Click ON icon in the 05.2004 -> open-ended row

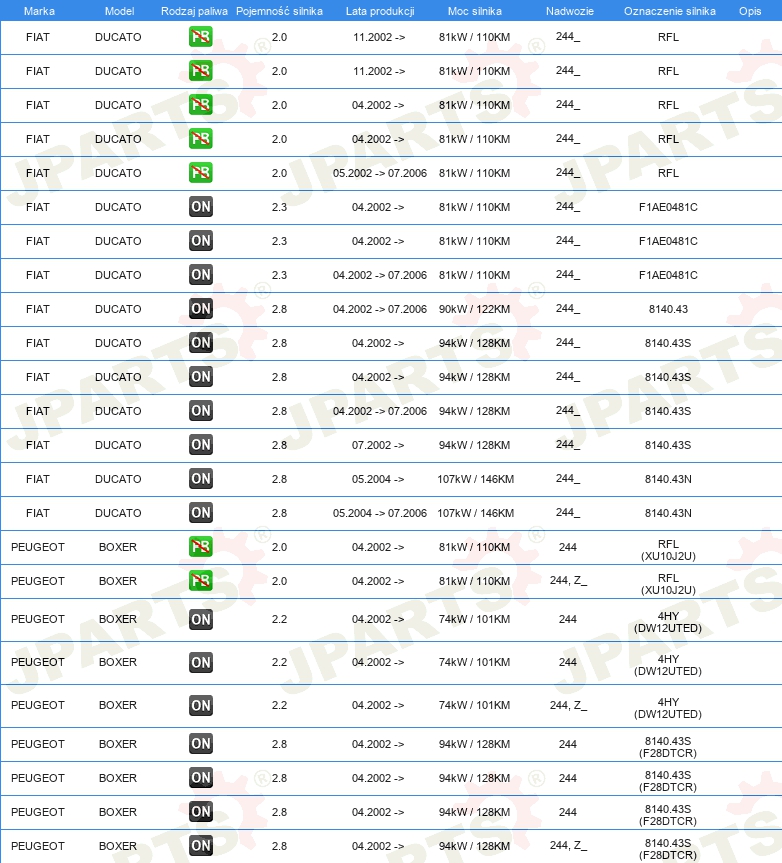tap(201, 479)
